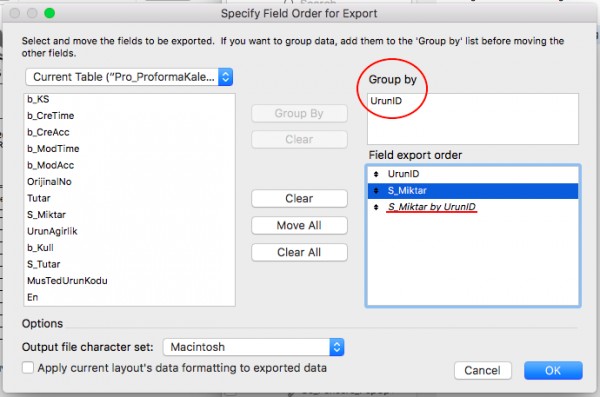Click the reorder handle for S_Miktar by UrunID

[376, 207]
